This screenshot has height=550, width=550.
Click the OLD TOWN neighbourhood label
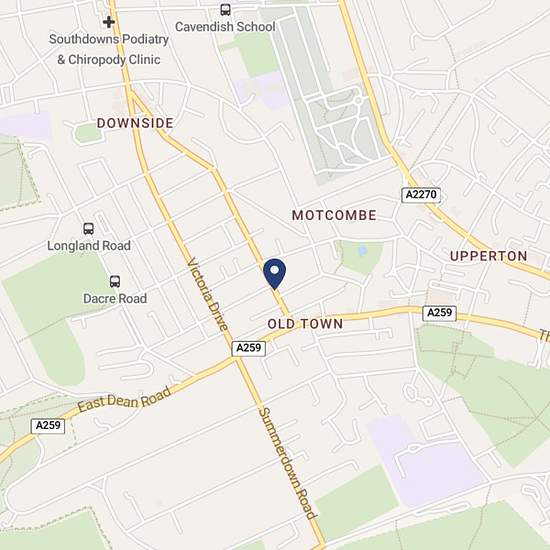pos(305,324)
